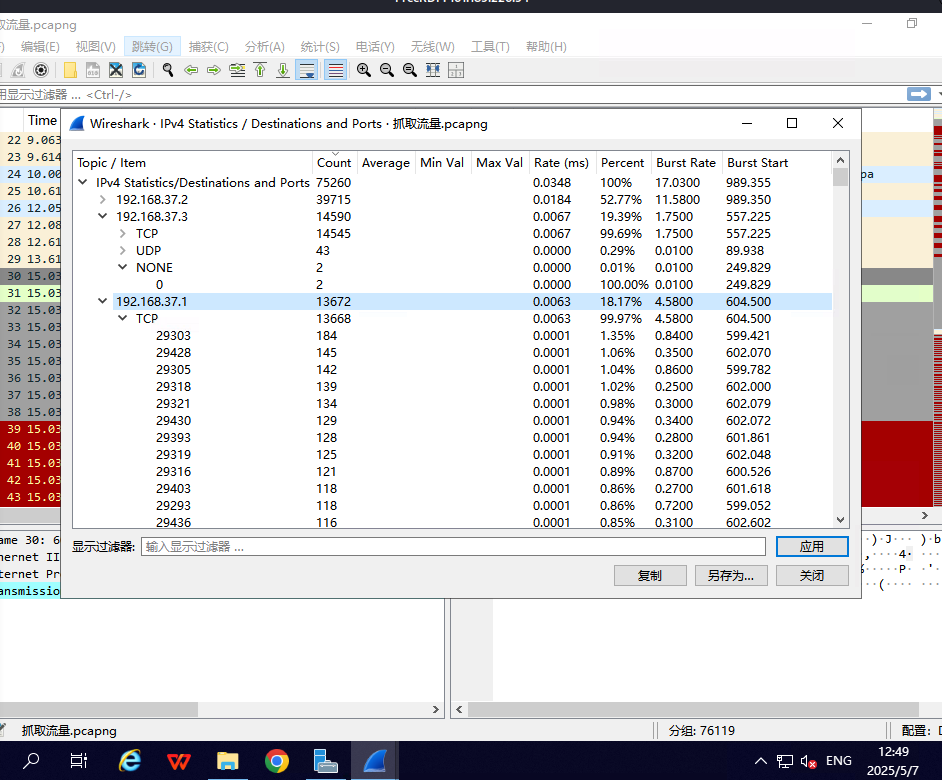Click the 另存为... save as button
This screenshot has width=942, height=780.
click(731, 576)
